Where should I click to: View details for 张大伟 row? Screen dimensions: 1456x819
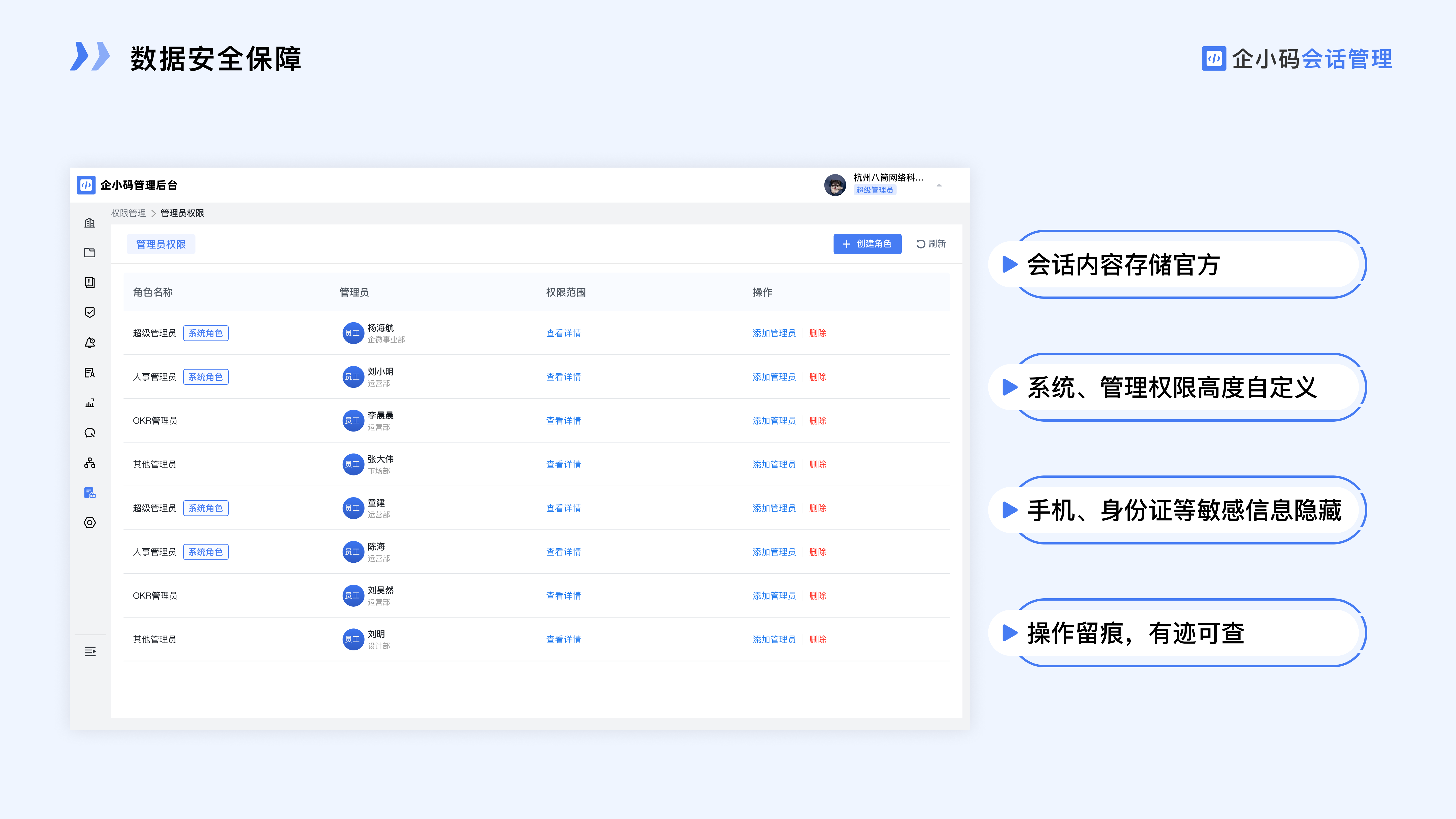[563, 464]
